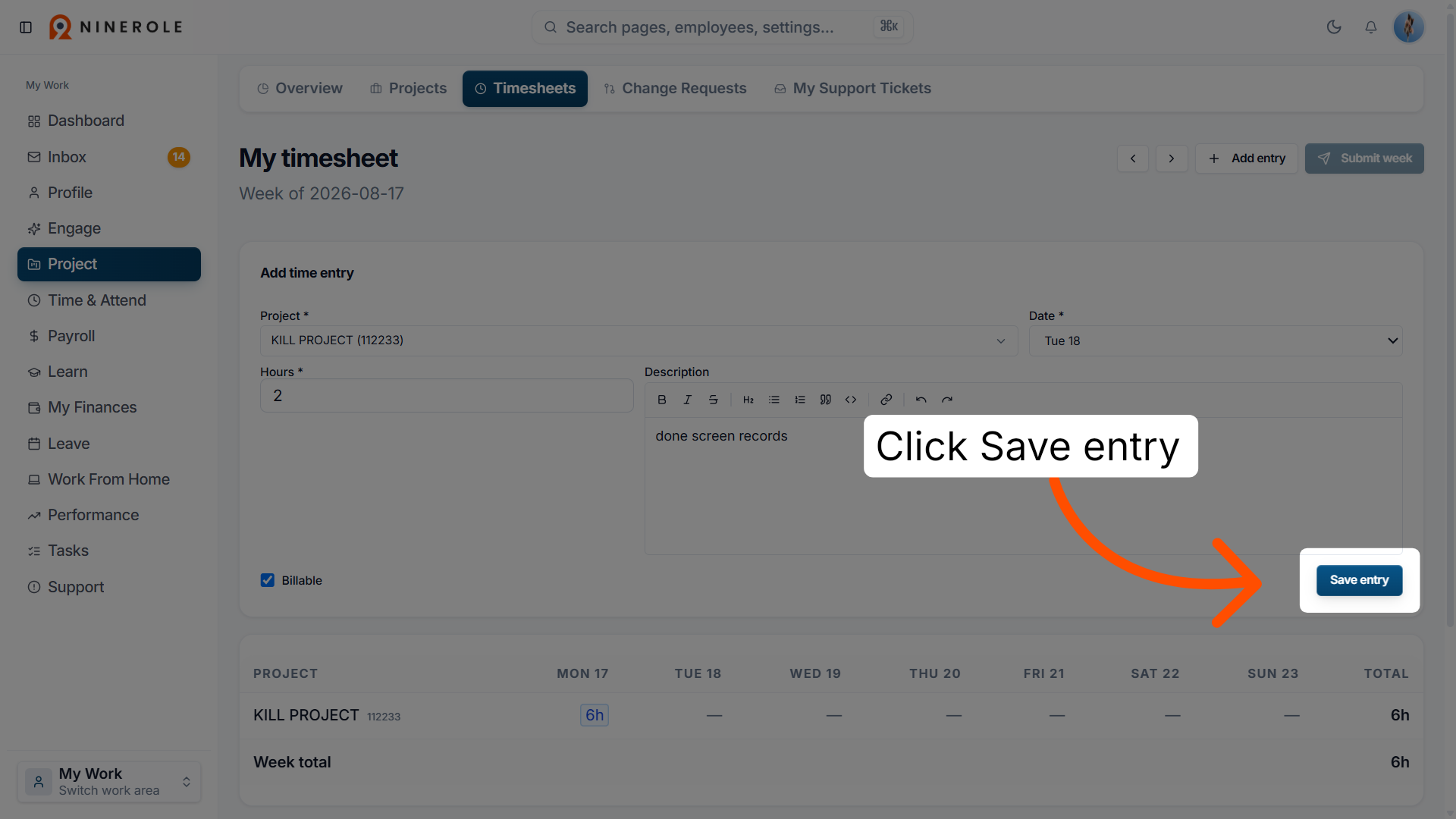This screenshot has width=1456, height=819.
Task: Insert a bulleted list
Action: click(774, 400)
